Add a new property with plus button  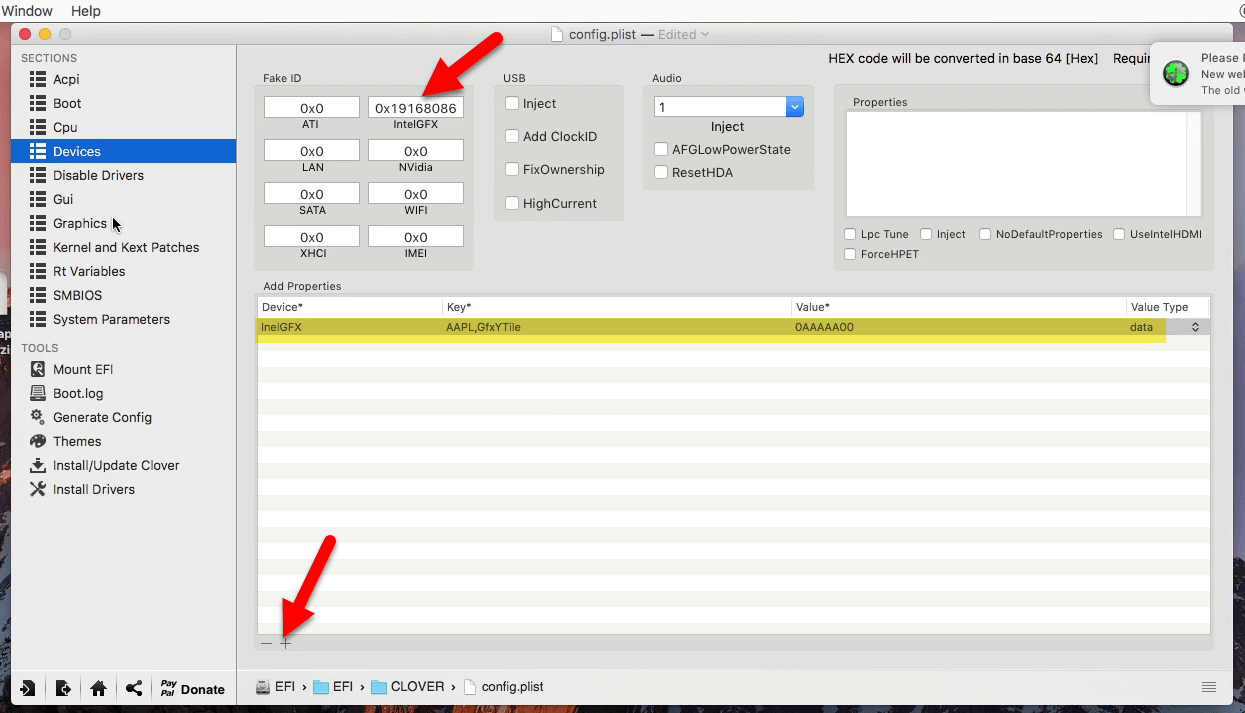pyautogui.click(x=286, y=643)
